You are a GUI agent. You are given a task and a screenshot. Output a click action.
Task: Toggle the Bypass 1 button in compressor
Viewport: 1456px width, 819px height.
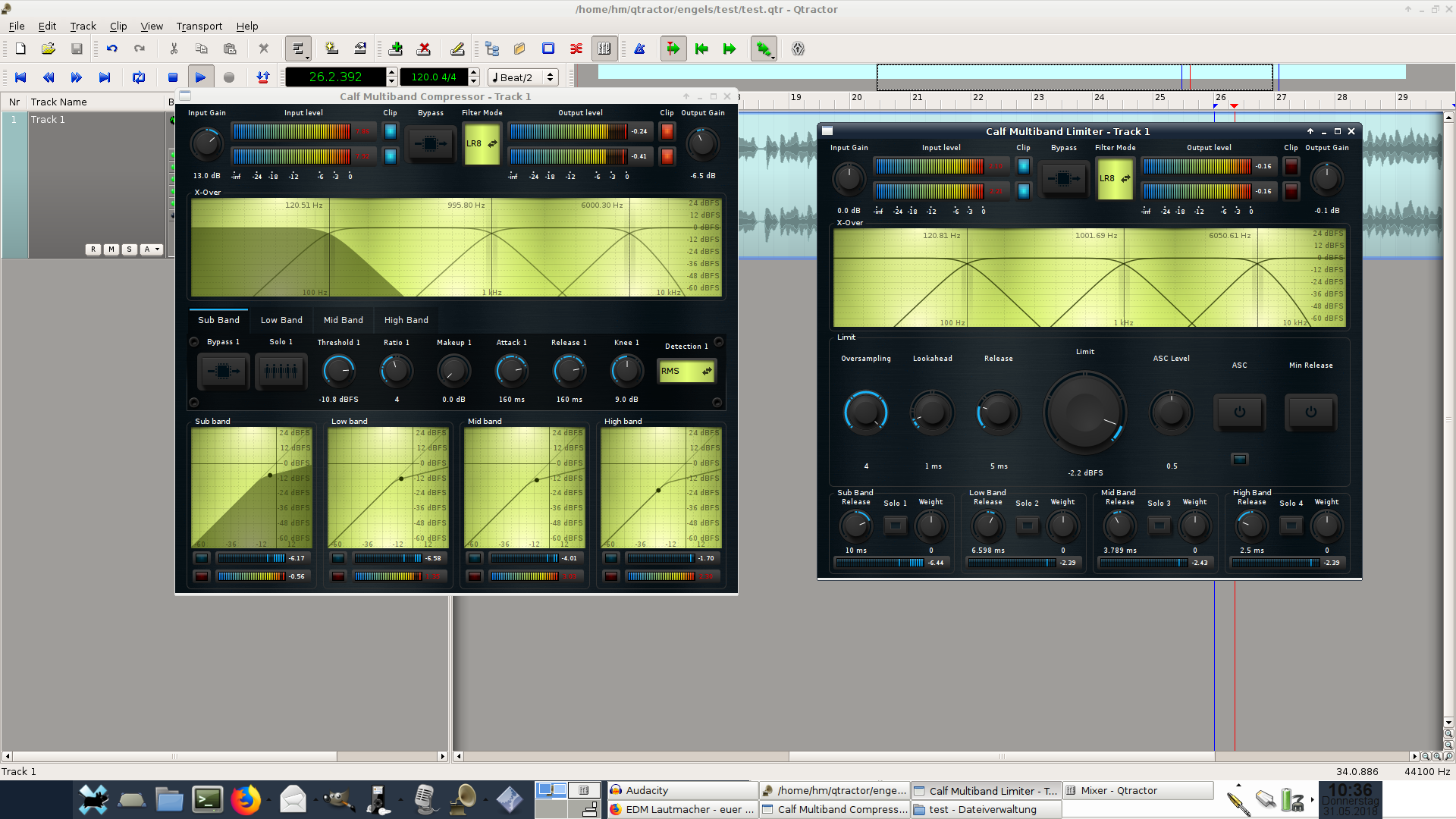click(x=223, y=372)
